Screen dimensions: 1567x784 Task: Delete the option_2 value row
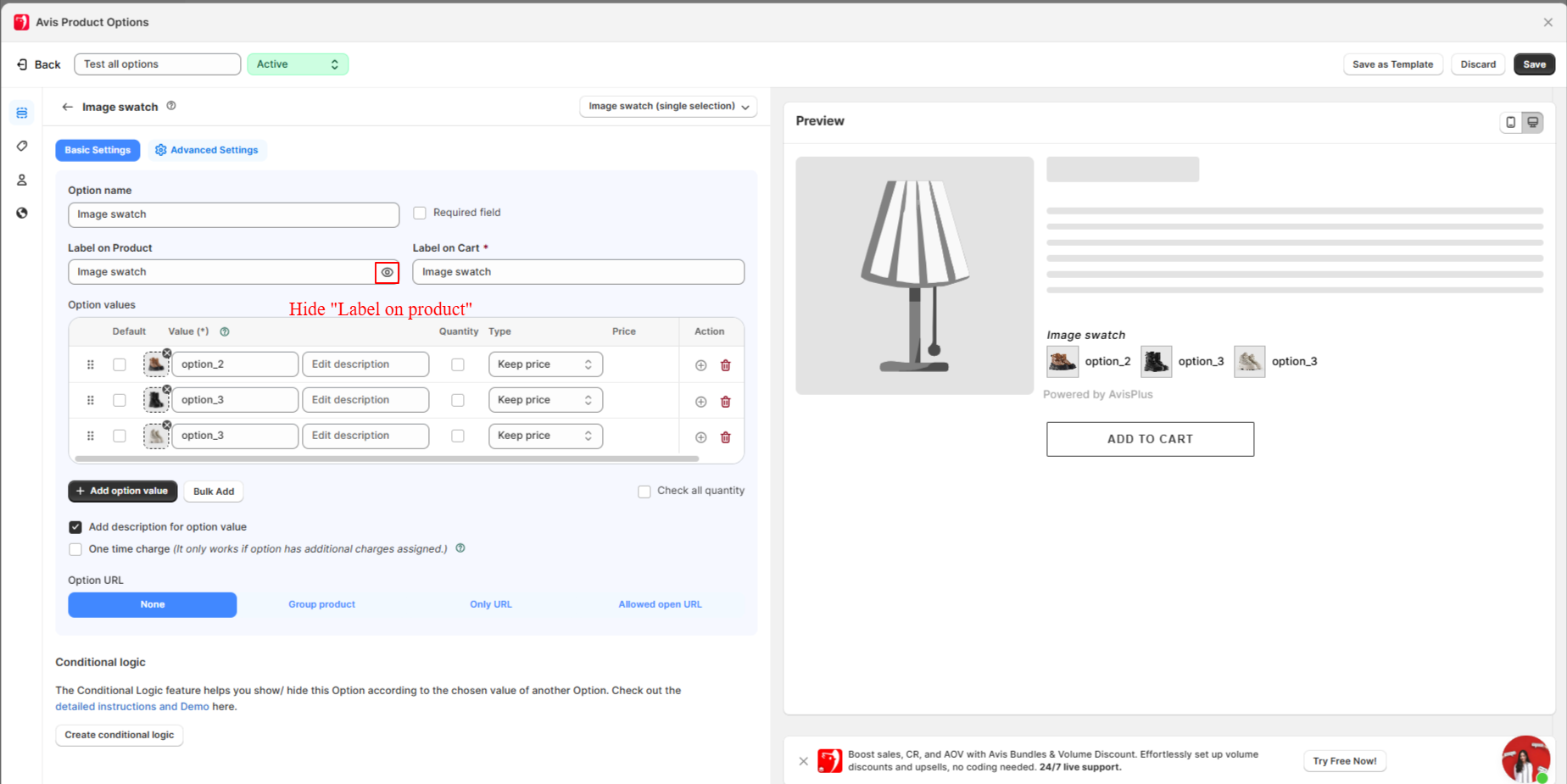[x=725, y=365]
